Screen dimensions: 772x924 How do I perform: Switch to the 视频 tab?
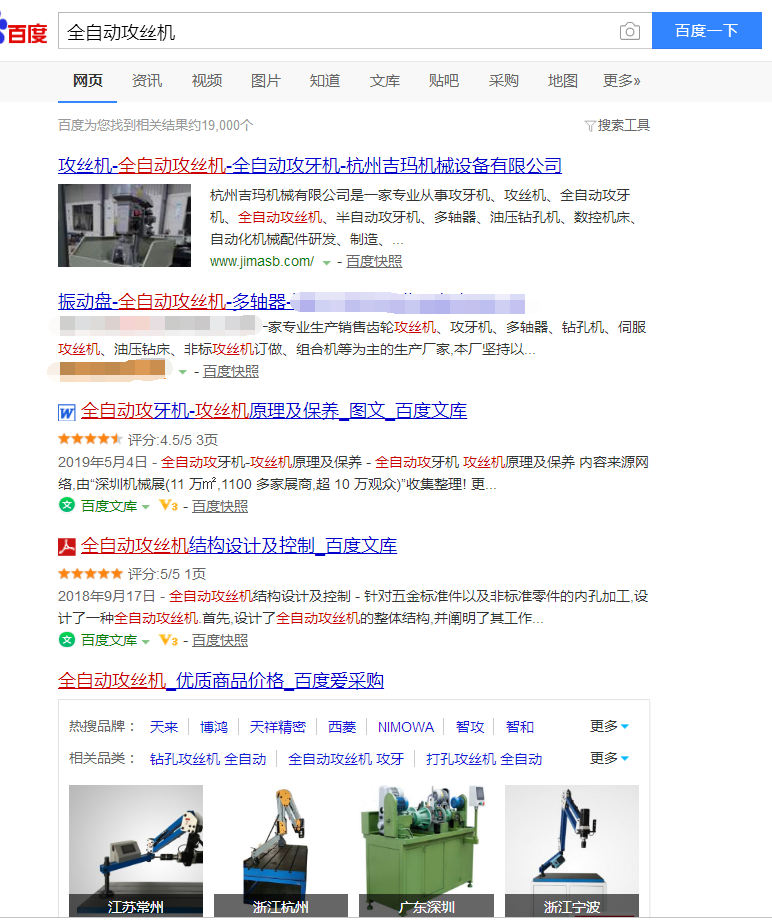point(206,81)
